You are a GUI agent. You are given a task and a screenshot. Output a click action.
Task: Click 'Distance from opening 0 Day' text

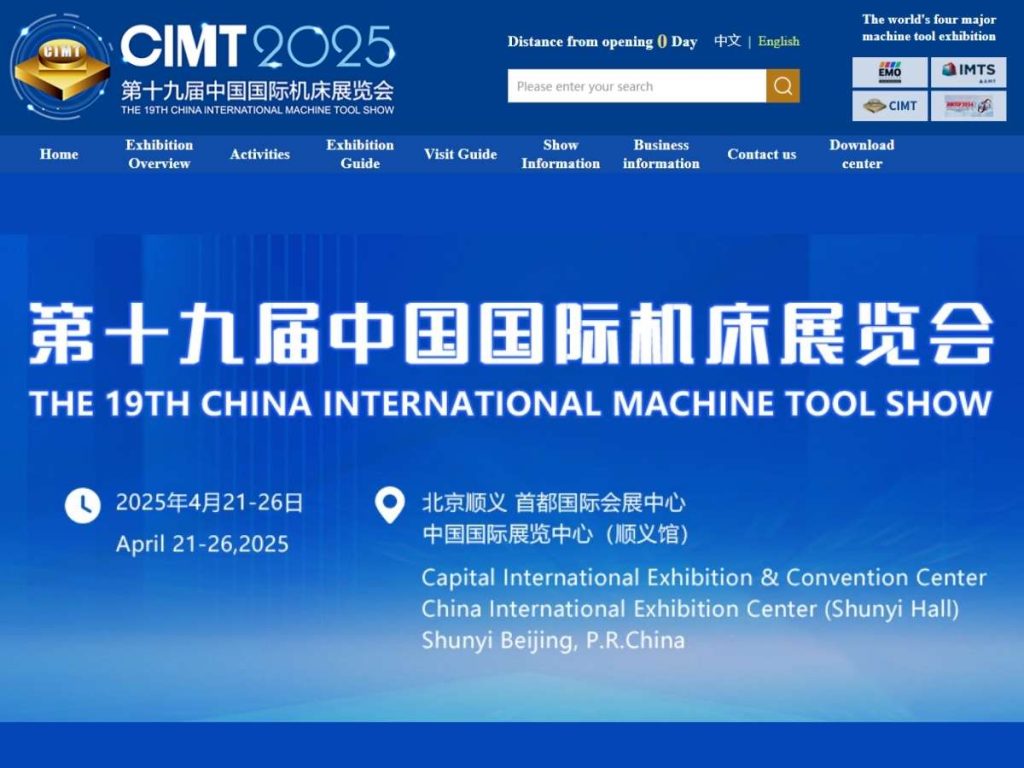pos(602,42)
